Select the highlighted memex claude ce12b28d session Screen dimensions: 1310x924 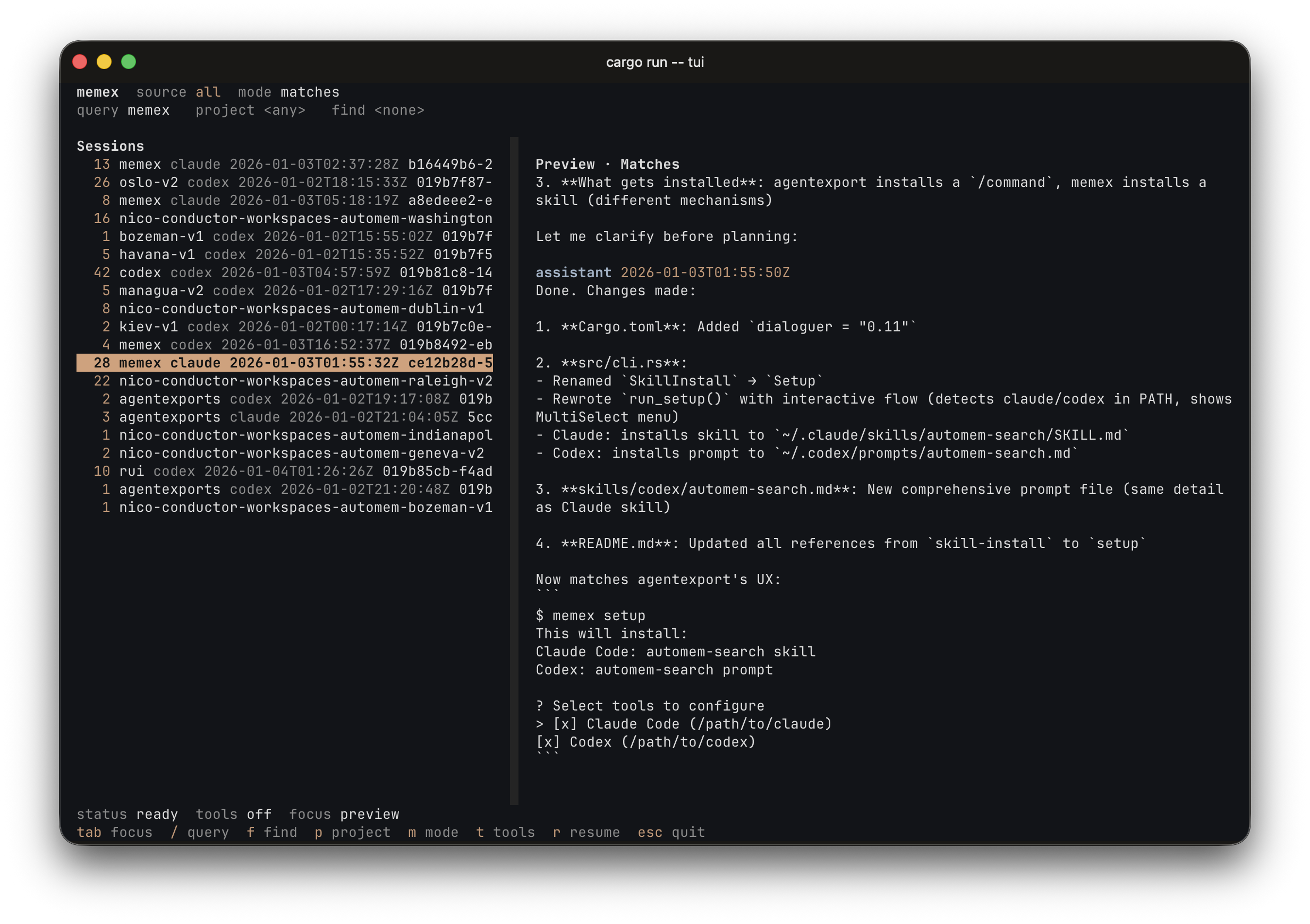(285, 363)
